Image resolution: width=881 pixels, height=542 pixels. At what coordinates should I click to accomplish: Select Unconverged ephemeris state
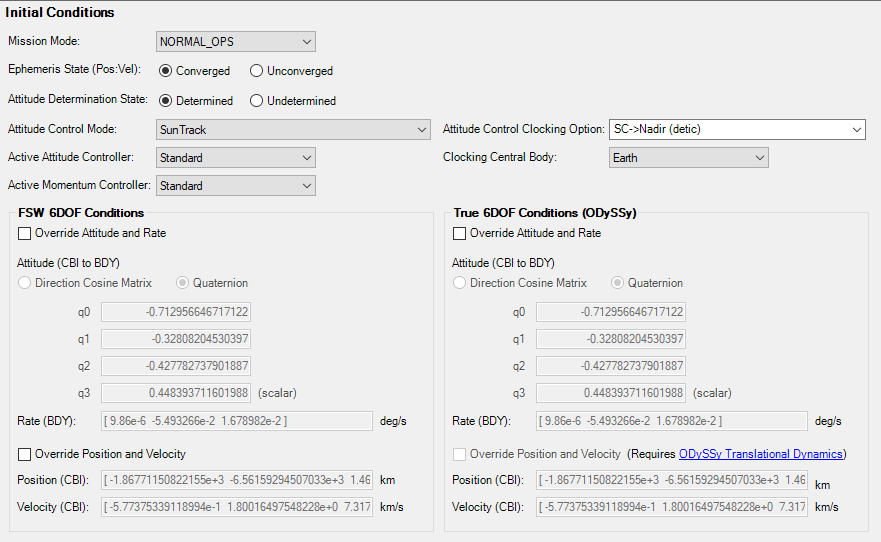[x=257, y=71]
